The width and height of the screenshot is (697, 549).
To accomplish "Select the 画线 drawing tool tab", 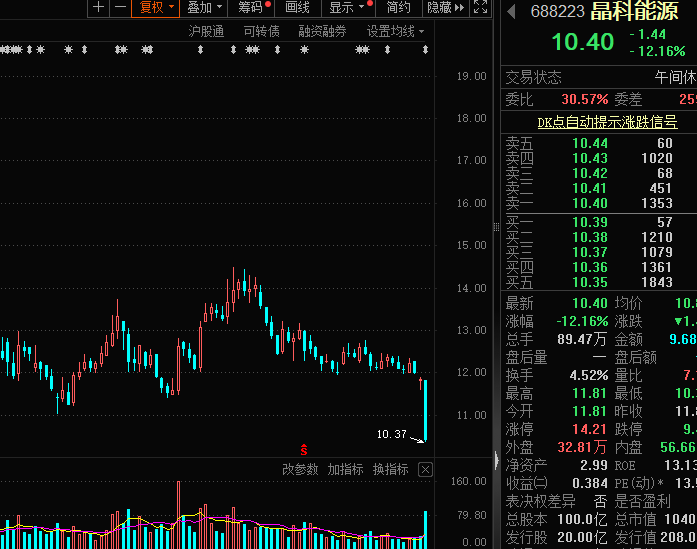I will tap(297, 8).
